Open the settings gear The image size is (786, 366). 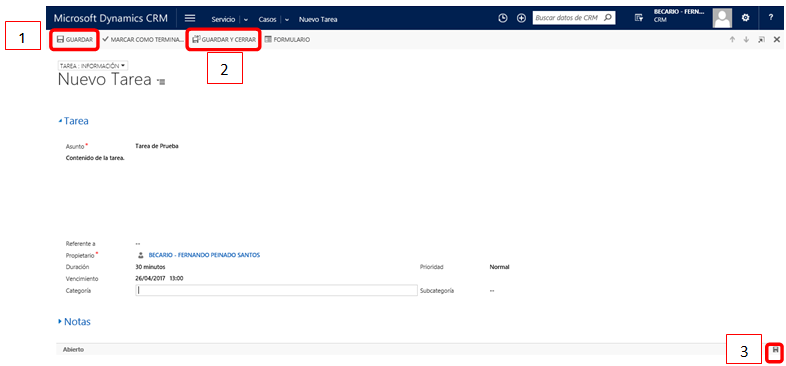(745, 18)
